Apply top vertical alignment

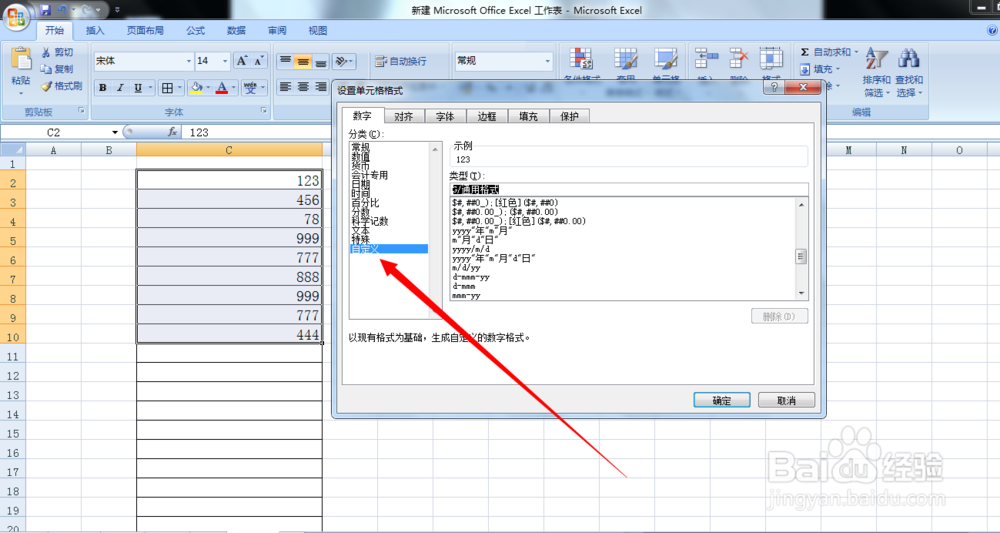285,61
